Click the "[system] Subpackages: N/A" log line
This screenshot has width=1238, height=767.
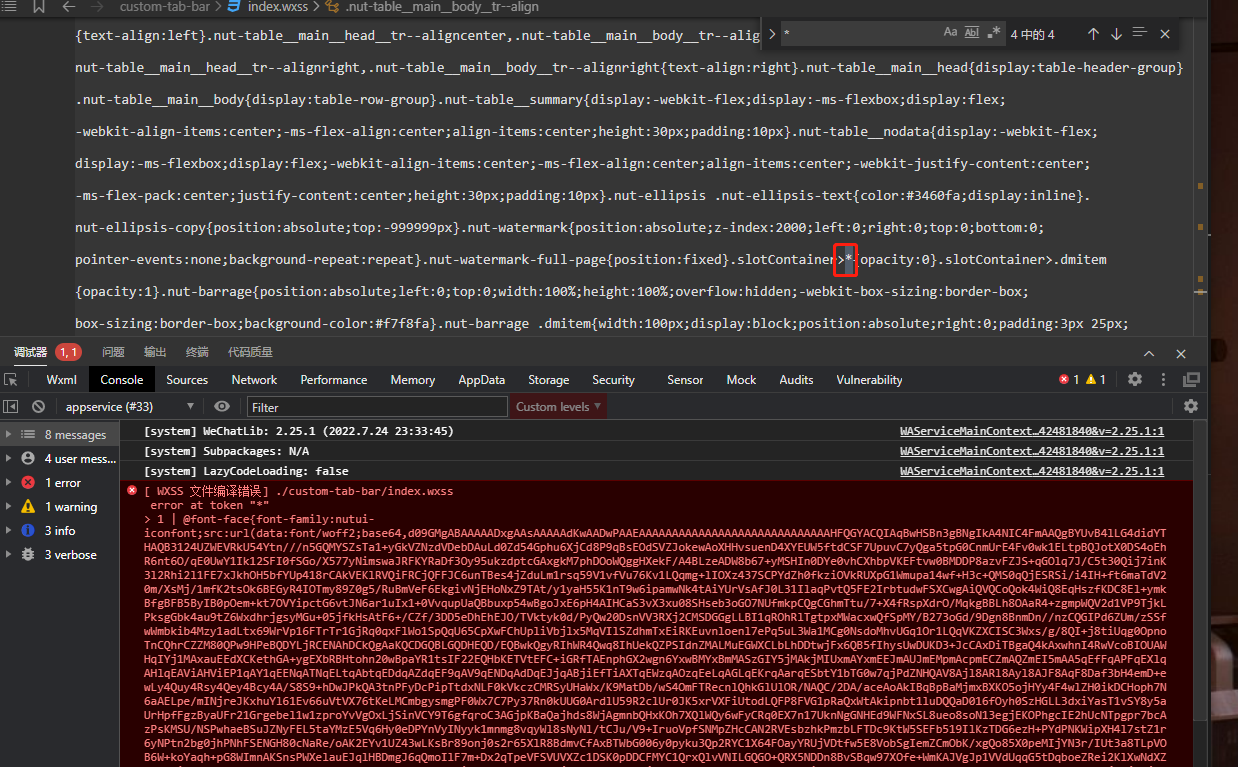point(226,451)
